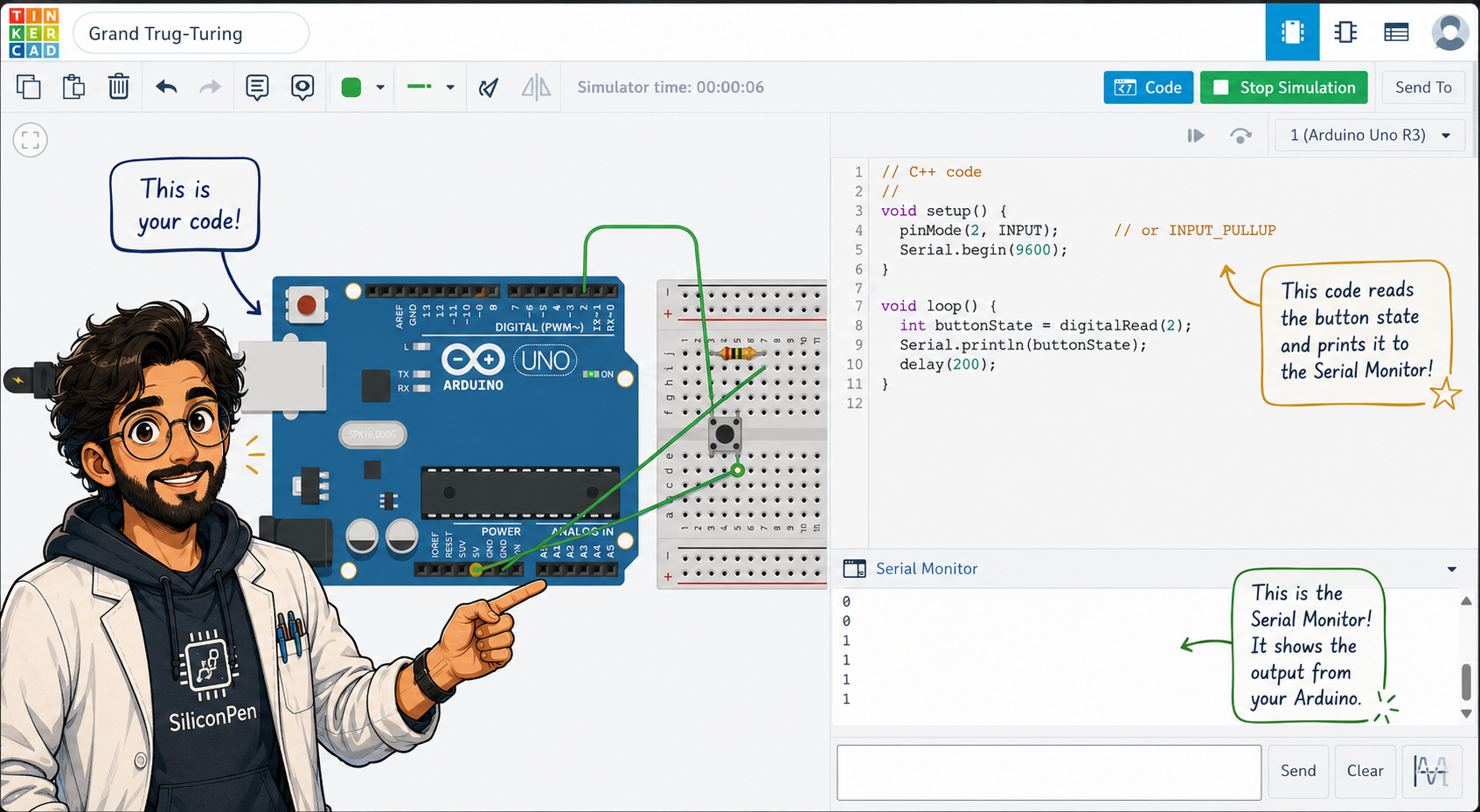Click the pushbutton on the breadboard
Screen dimensions: 1480x812
pos(725,434)
